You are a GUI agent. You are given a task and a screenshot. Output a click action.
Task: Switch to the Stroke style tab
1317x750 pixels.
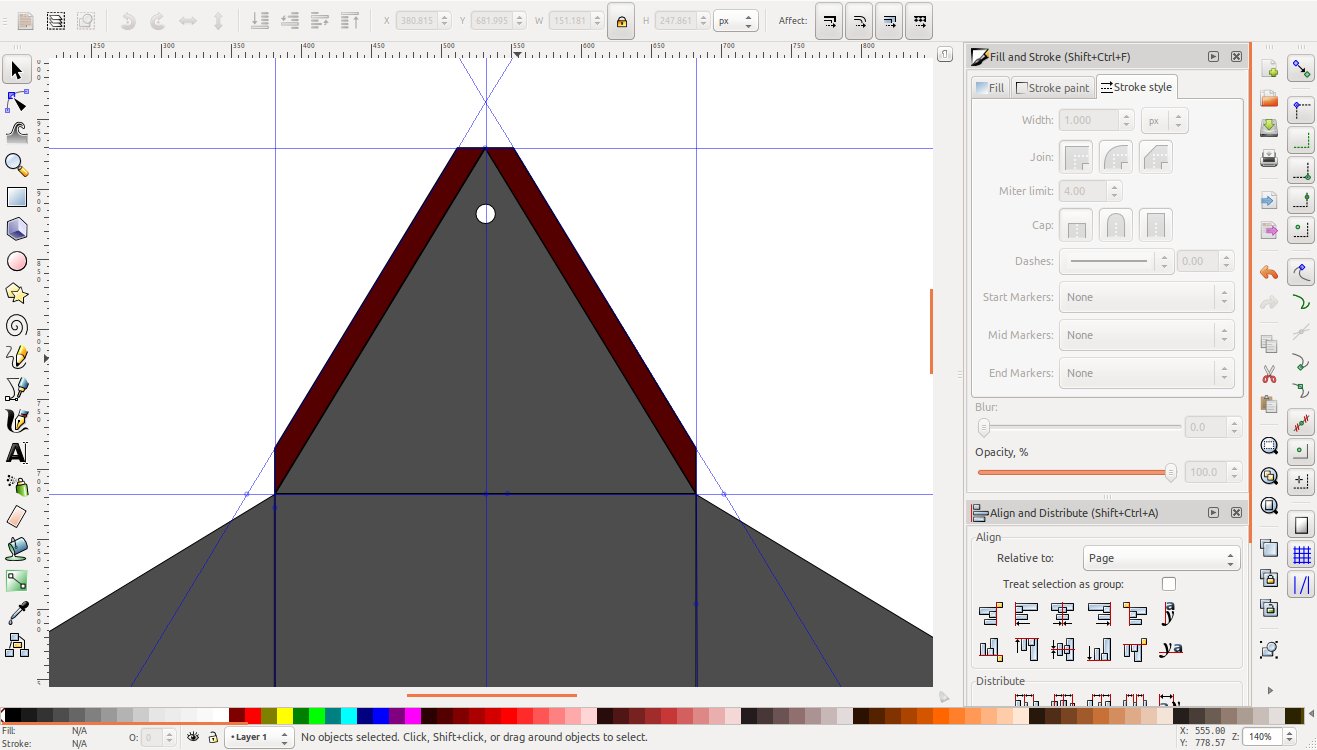1136,87
